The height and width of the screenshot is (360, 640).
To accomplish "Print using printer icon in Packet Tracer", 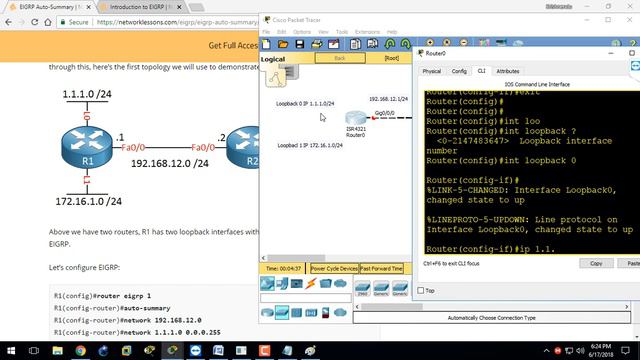I will 317,44.
